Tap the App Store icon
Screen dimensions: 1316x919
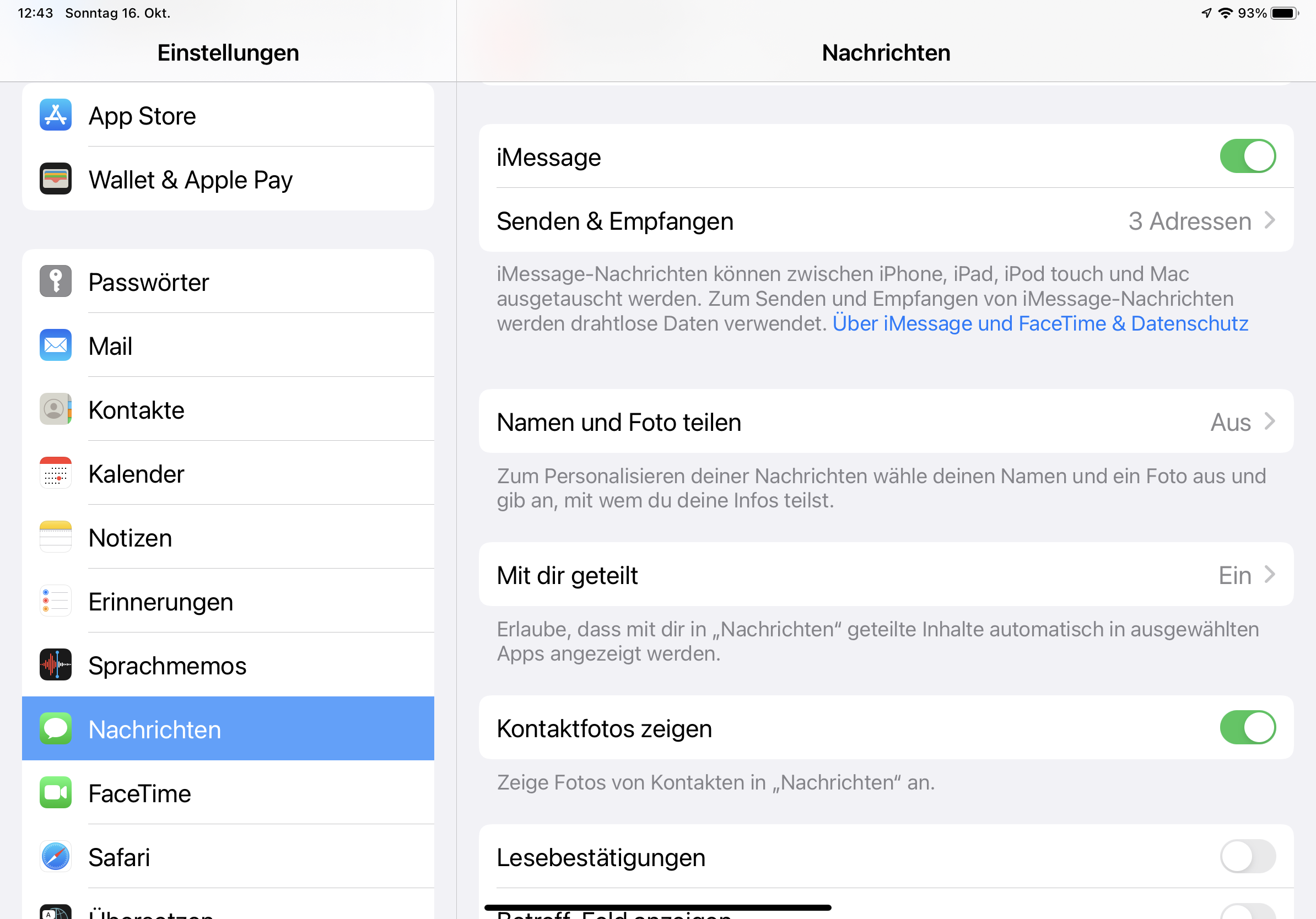click(56, 115)
